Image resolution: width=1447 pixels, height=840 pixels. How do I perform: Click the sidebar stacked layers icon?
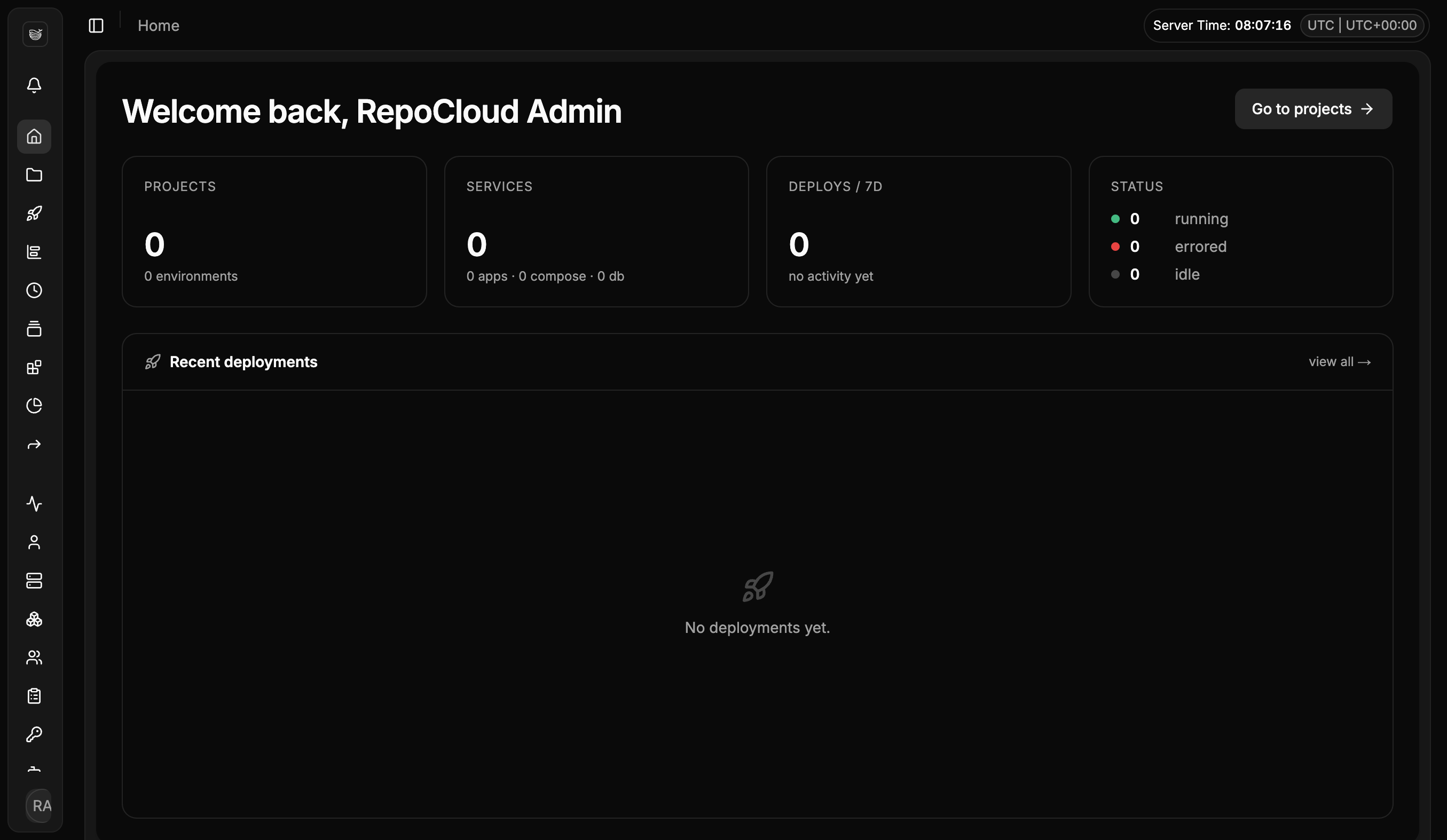tap(34, 329)
